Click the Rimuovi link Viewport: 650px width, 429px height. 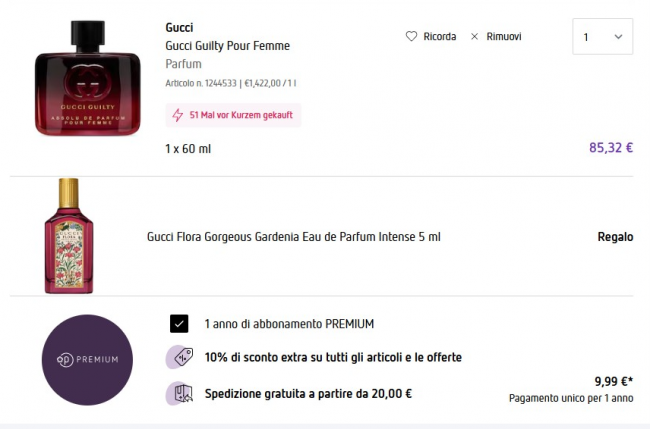coord(503,37)
